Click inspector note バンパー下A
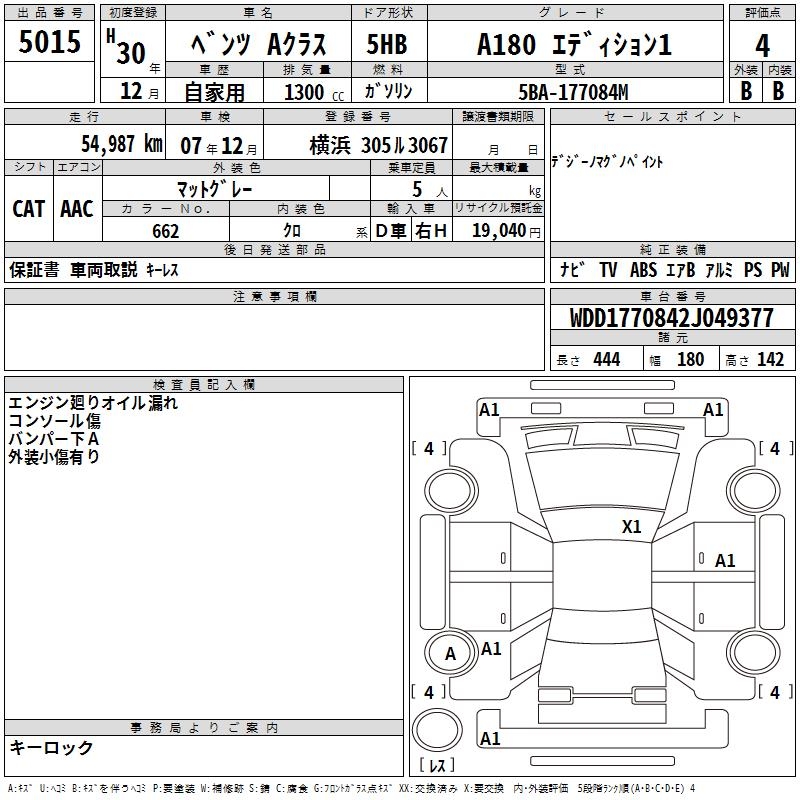800x800 pixels. 54,439
